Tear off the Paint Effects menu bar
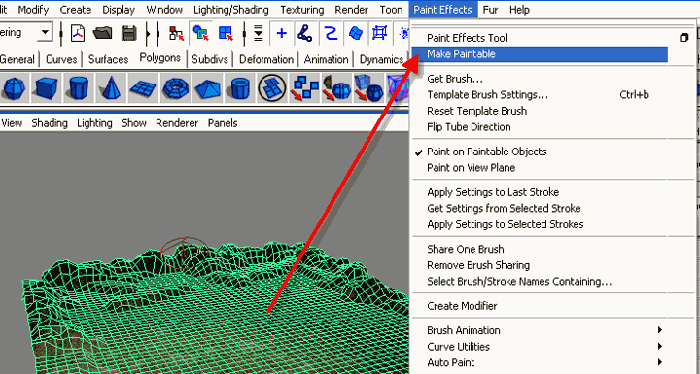Viewport: 700px width, 374px height. coord(554,25)
